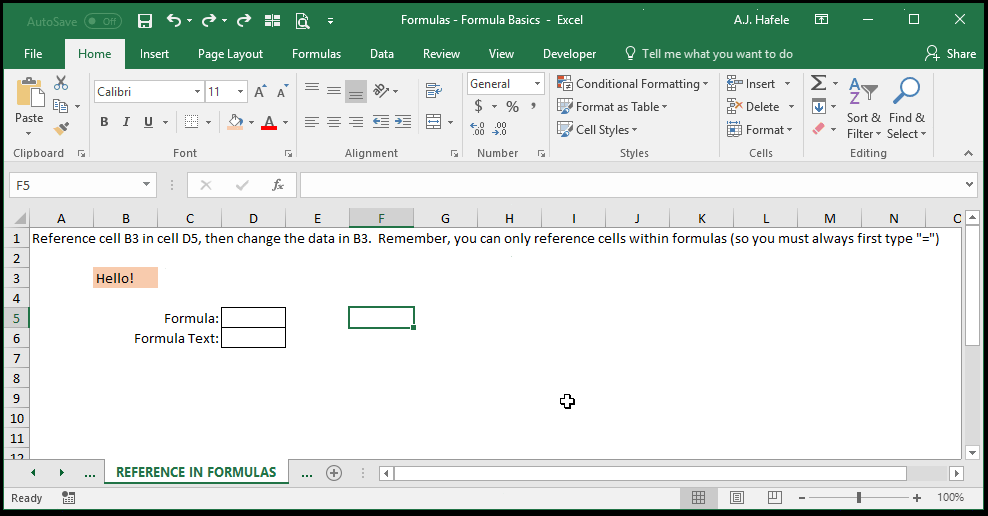Screen dimensions: 988x516
Task: Open Find & Select
Action: point(907,109)
